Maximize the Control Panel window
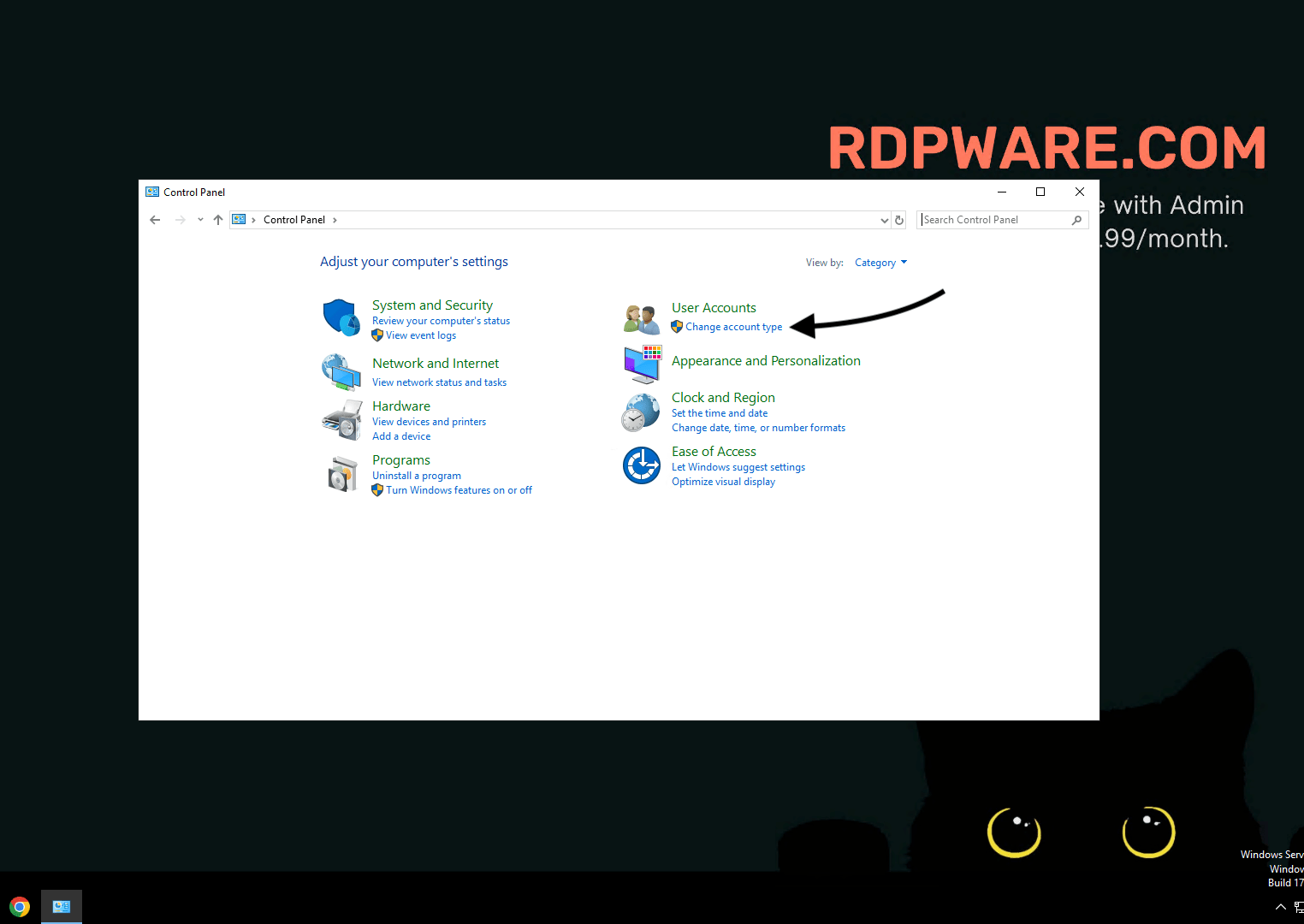The width and height of the screenshot is (1304, 924). (1040, 192)
